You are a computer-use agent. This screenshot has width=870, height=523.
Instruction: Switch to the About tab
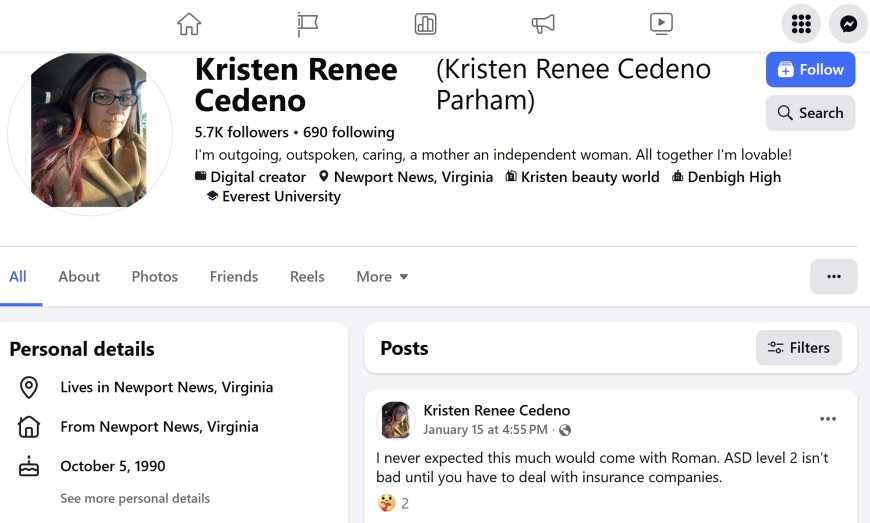[x=79, y=277]
